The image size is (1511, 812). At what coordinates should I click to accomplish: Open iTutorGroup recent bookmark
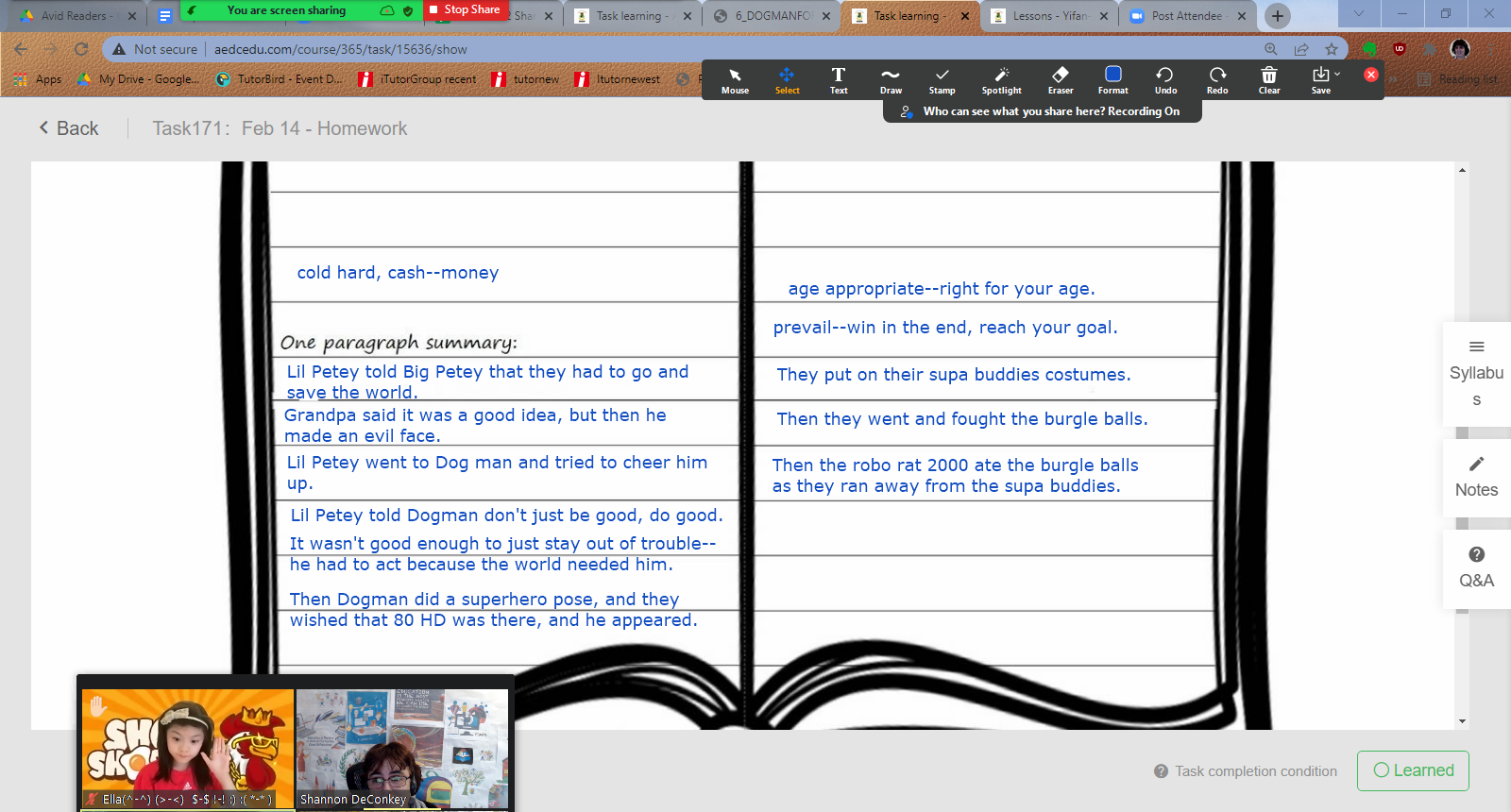tap(417, 79)
